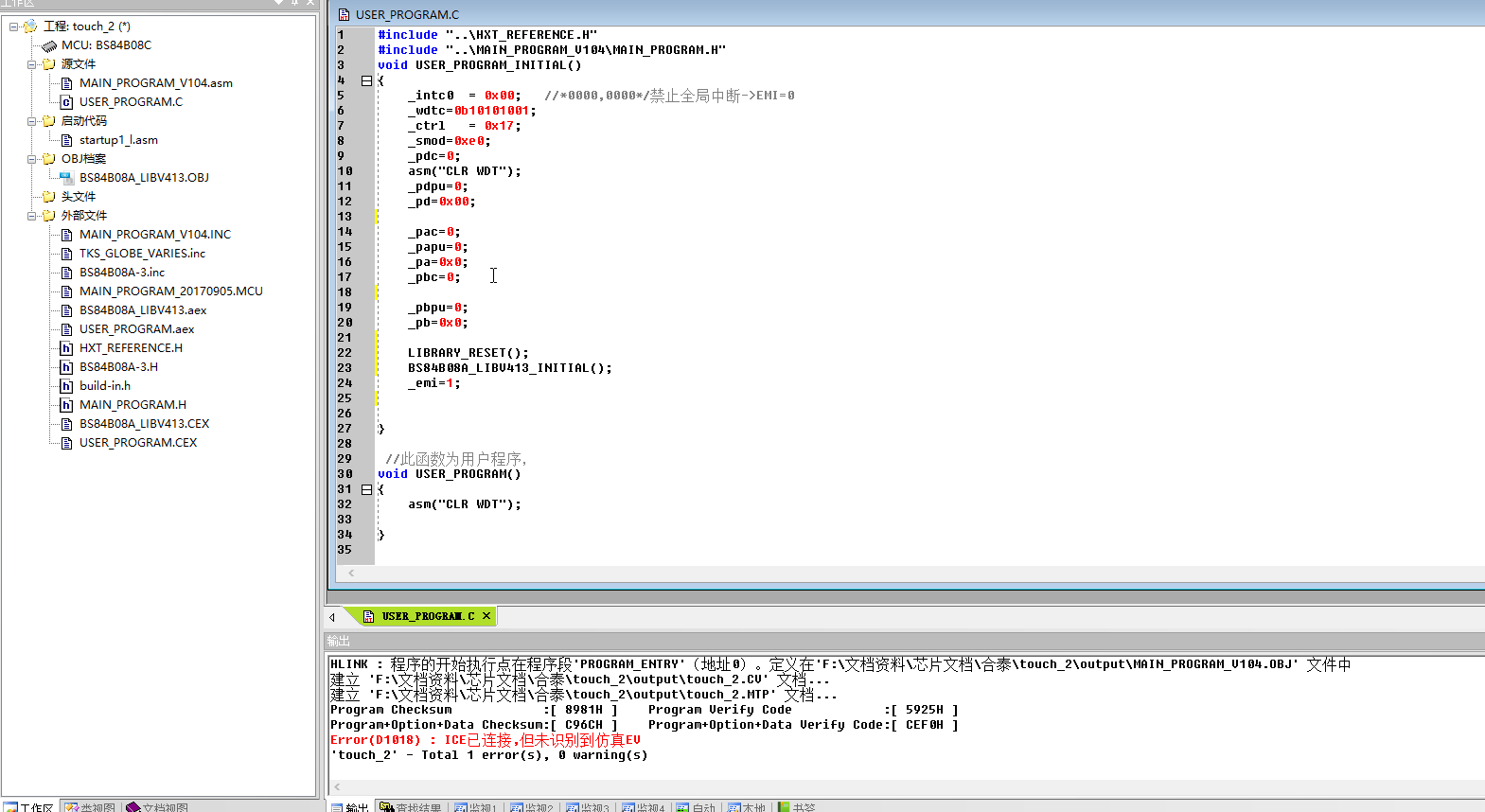Click the USER_PROGRAM.C file icon in tree
1485x812 pixels.
click(66, 102)
